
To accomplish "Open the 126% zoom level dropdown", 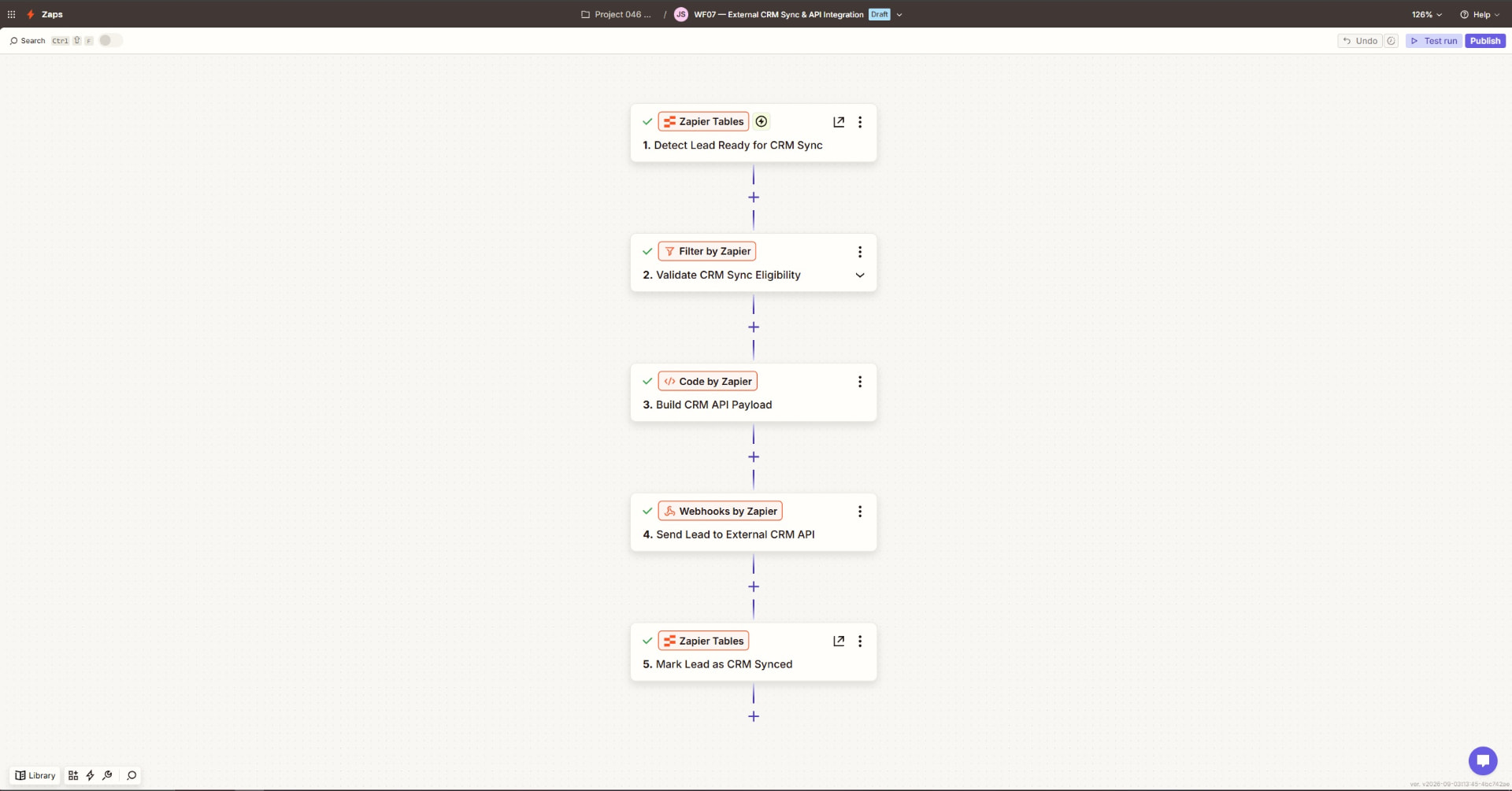I will click(1427, 14).
